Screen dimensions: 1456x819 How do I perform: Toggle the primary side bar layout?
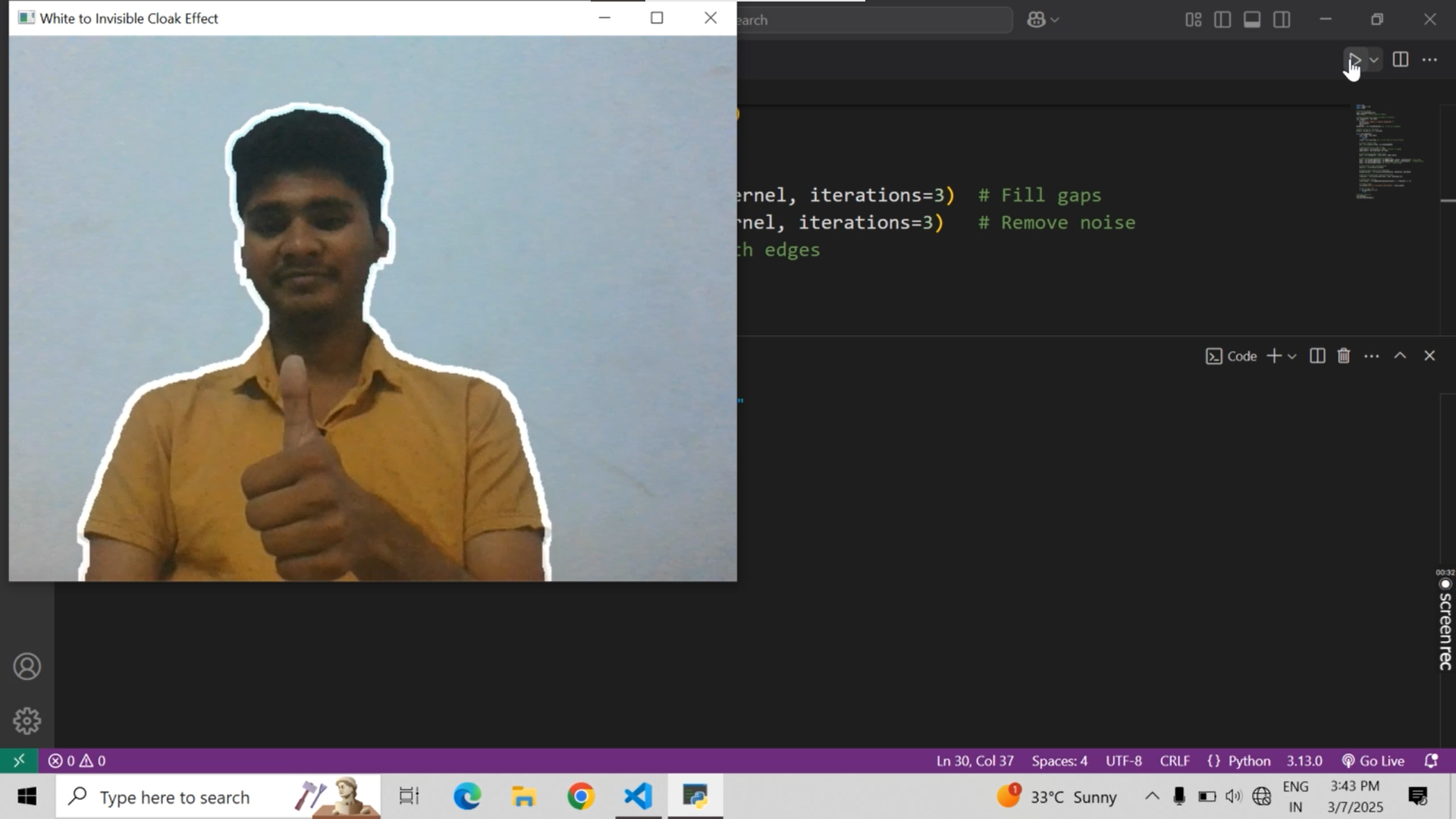(x=1222, y=20)
